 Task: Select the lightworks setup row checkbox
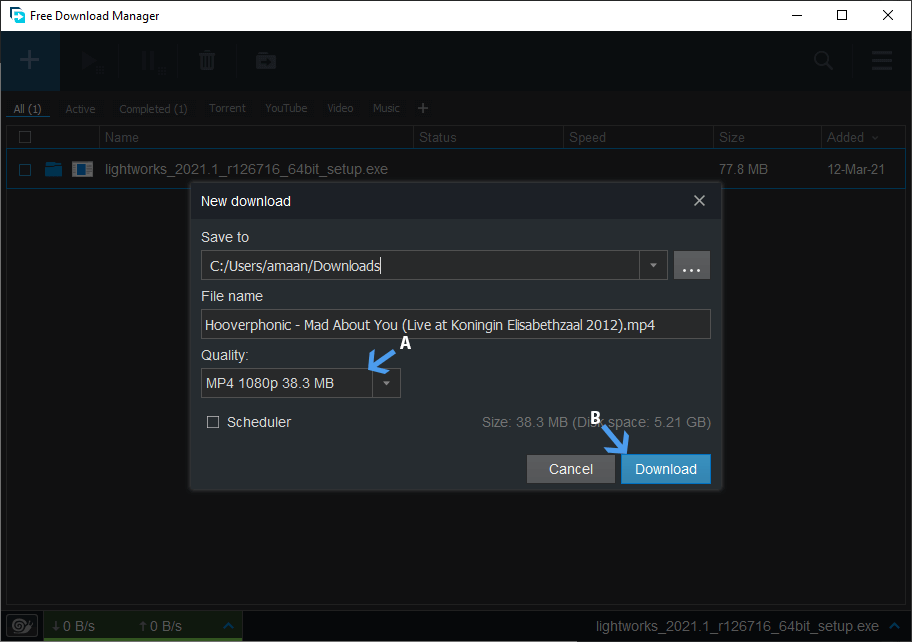(25, 169)
